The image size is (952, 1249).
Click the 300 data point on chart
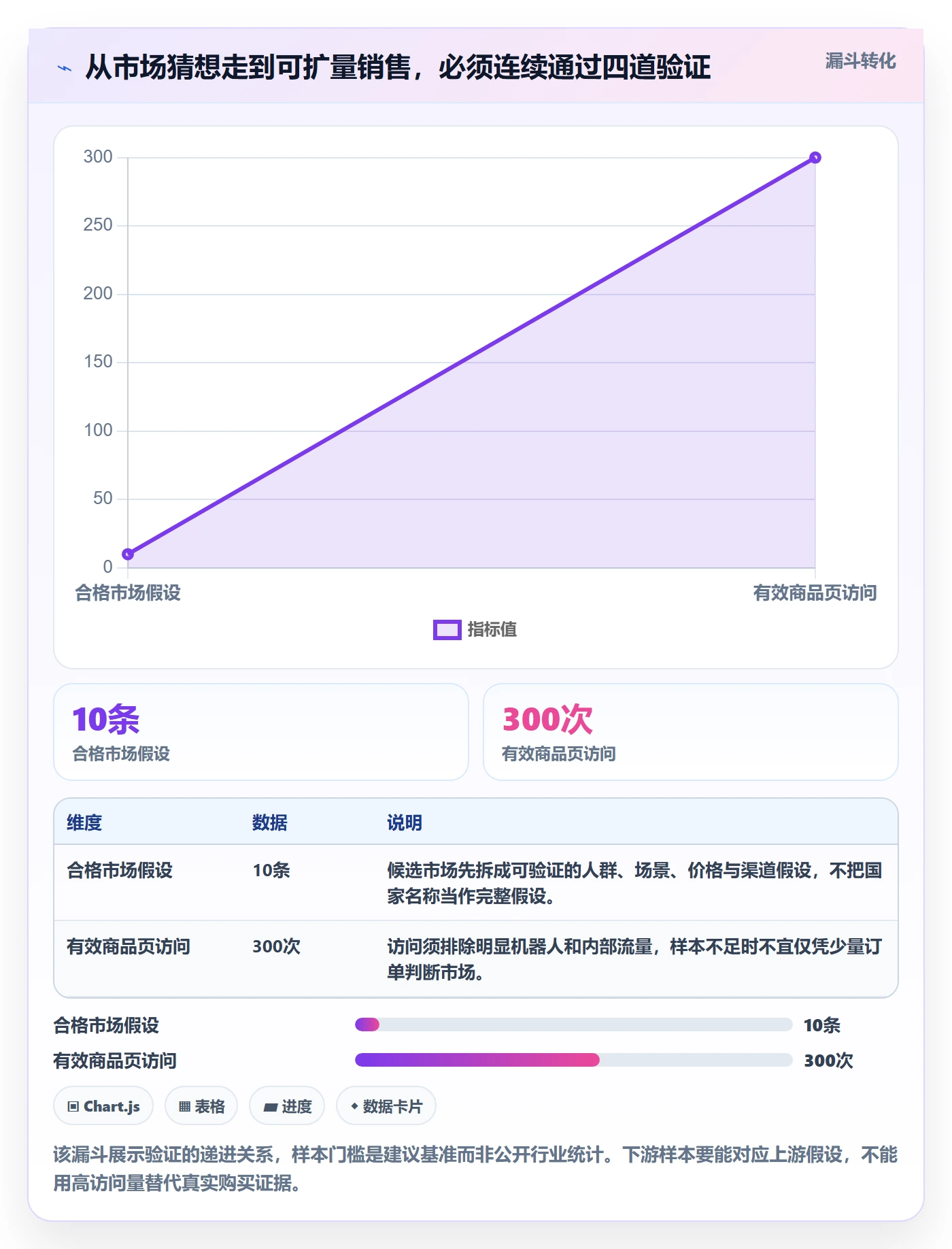(815, 158)
